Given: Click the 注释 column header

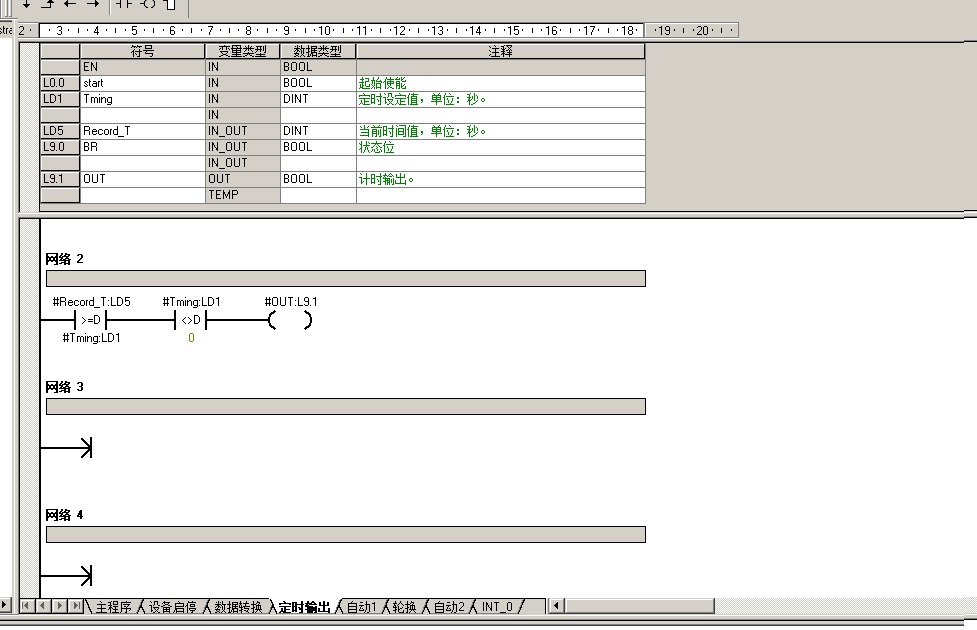Looking at the screenshot, I should tap(500, 51).
